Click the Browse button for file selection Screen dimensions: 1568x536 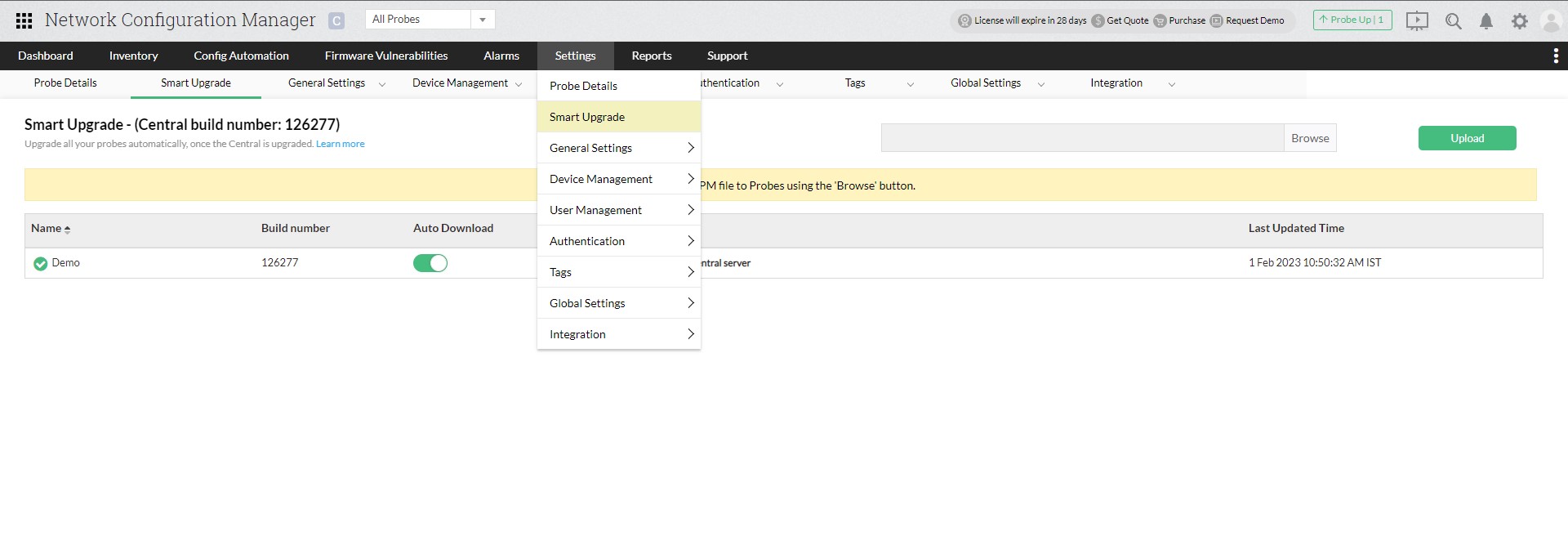click(1310, 138)
